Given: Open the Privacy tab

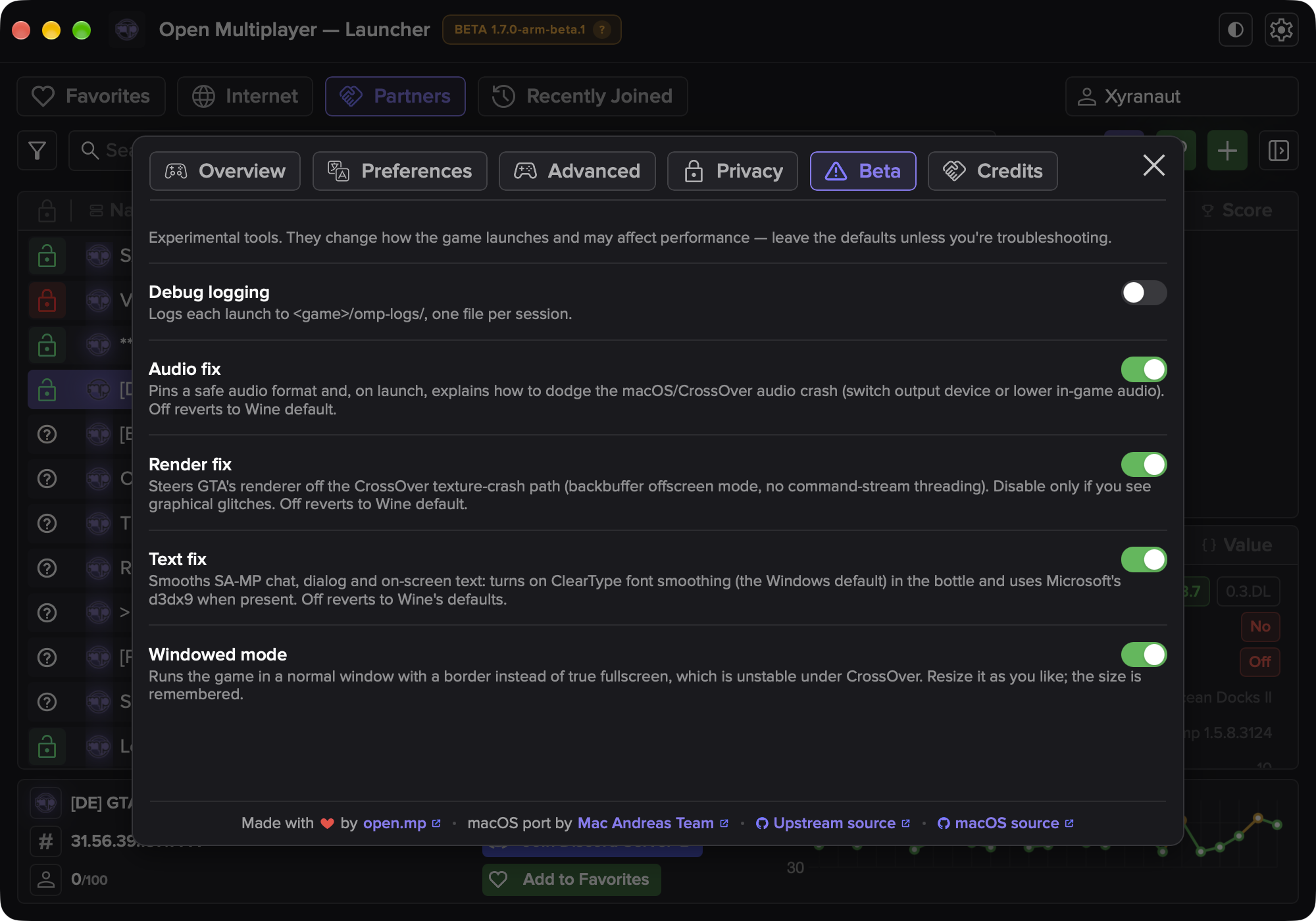Looking at the screenshot, I should click(732, 171).
